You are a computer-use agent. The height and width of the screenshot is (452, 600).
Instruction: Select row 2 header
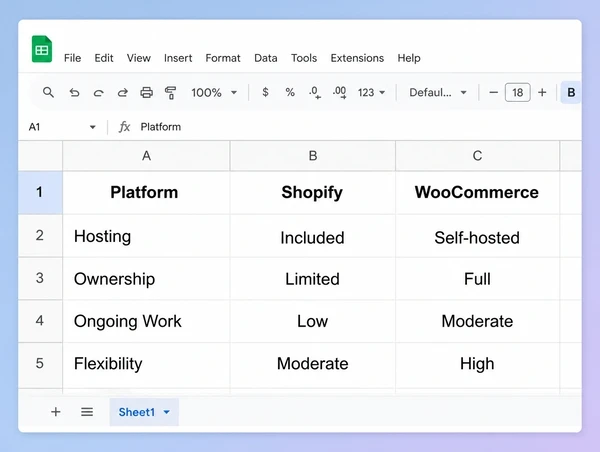coord(40,235)
